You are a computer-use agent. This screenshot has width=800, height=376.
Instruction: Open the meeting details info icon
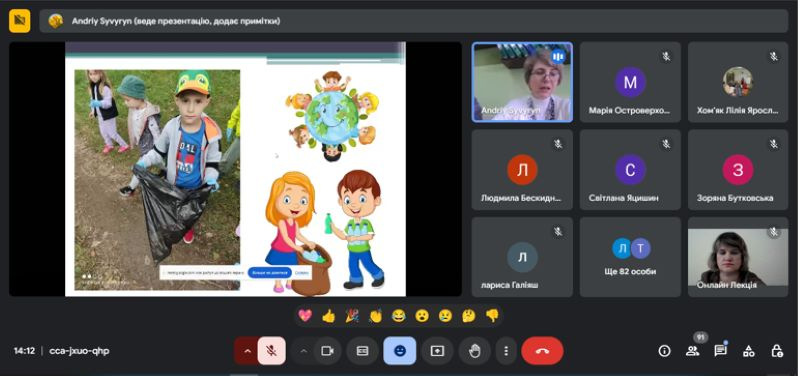click(x=664, y=350)
